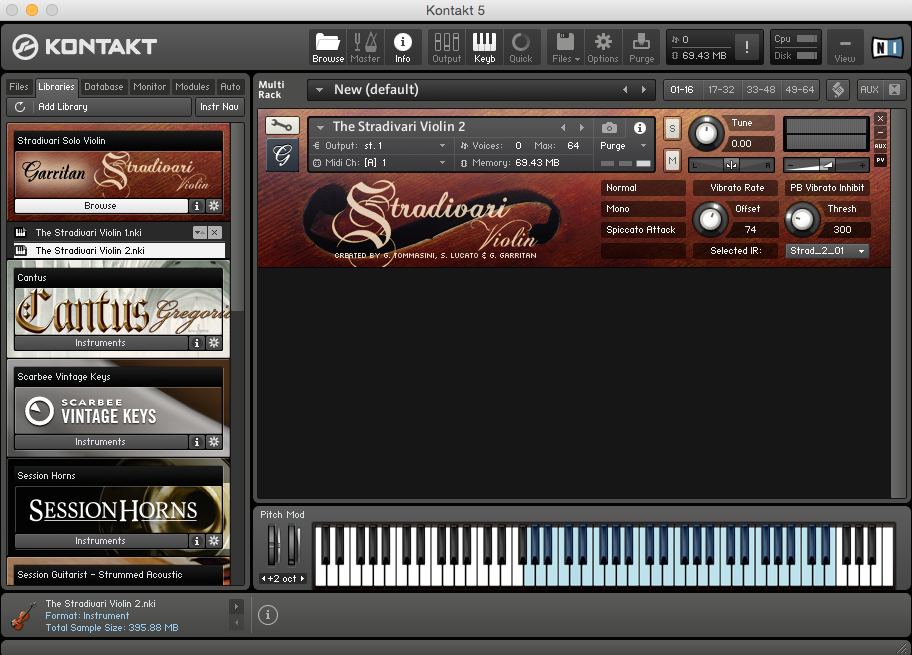This screenshot has height=655, width=912.
Task: Open the Selected IR Strad_2_01 dropdown
Action: (x=827, y=251)
